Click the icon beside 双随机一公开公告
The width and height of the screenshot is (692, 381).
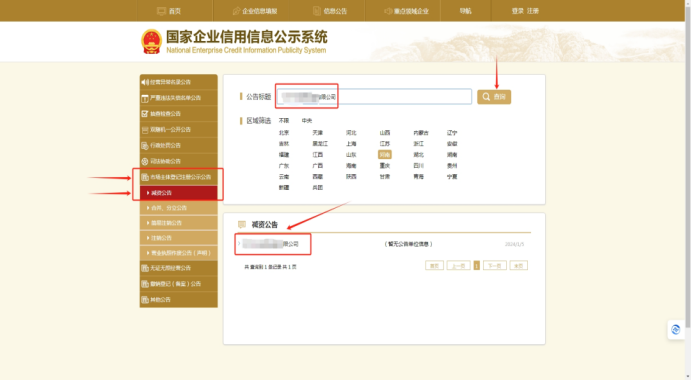click(145, 130)
